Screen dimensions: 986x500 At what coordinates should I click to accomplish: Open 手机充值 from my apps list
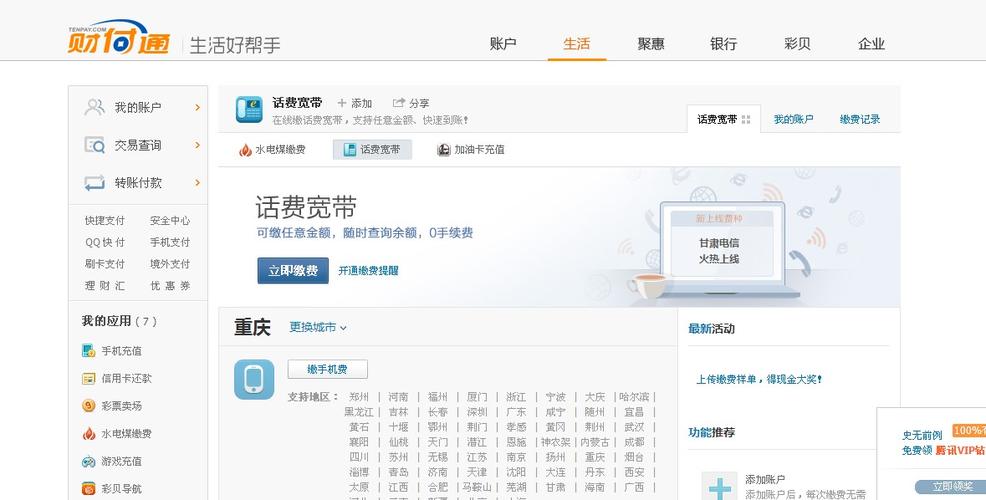pos(121,351)
